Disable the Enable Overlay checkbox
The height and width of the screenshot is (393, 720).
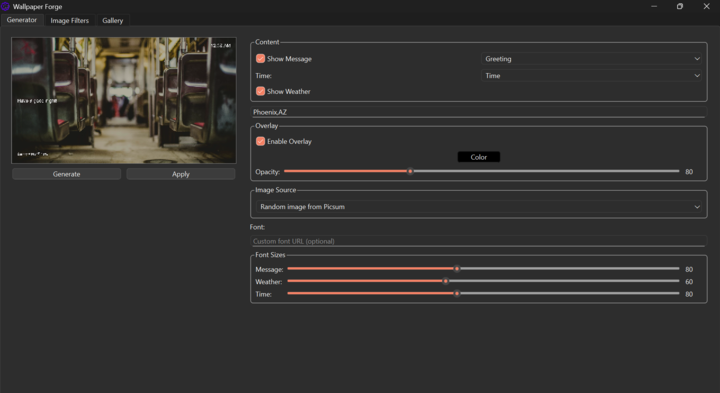coord(260,141)
